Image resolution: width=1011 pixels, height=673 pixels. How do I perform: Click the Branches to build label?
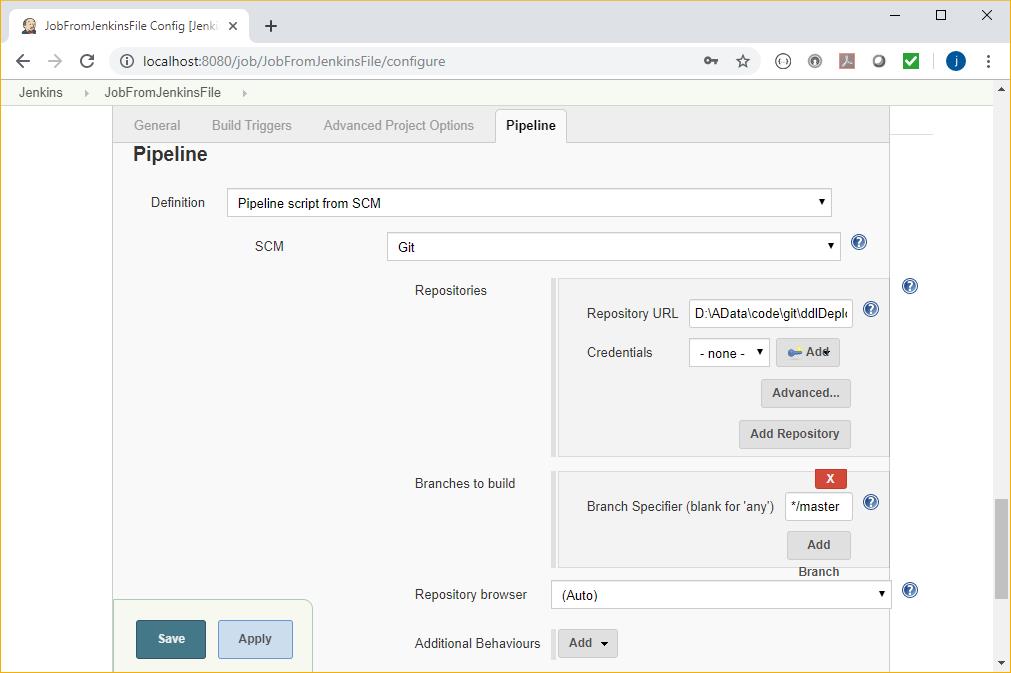point(465,484)
